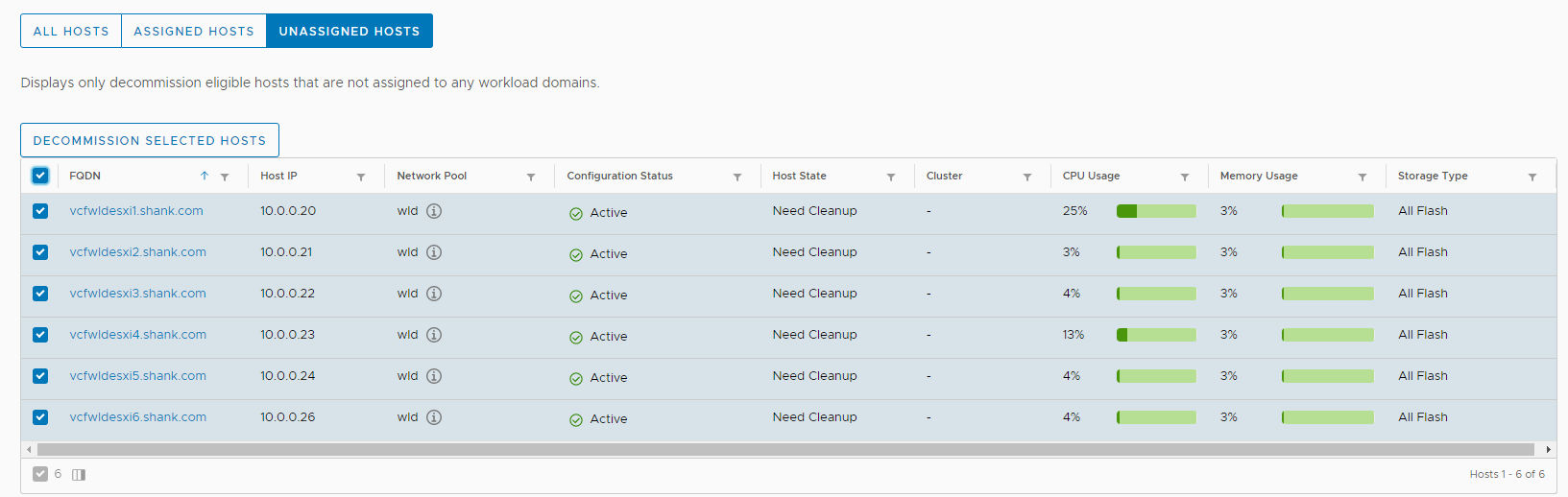The image size is (1568, 497).
Task: Toggle the select-all hosts checkbox in the header
Action: 40,176
